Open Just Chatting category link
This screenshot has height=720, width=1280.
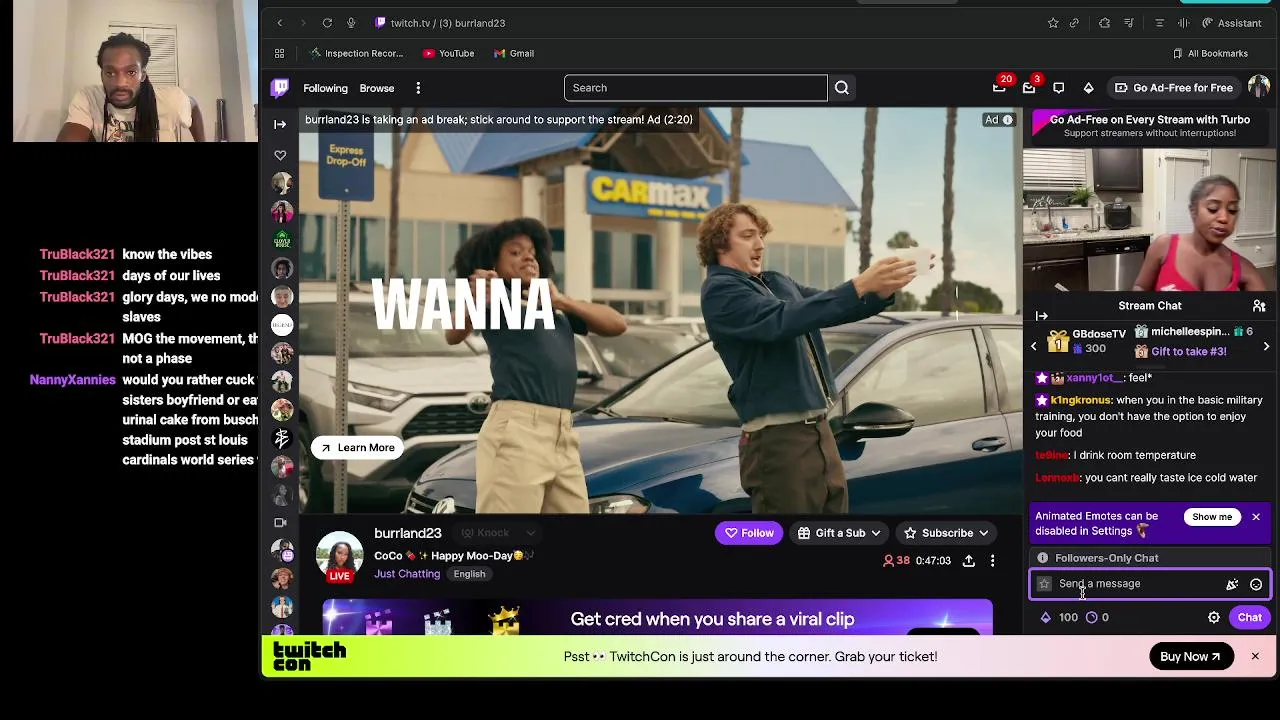coord(407,574)
